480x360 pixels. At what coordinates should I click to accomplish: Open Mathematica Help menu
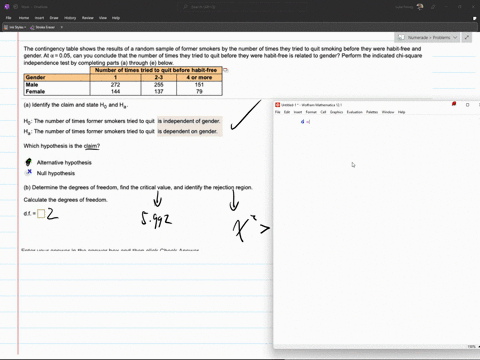pos(401,112)
